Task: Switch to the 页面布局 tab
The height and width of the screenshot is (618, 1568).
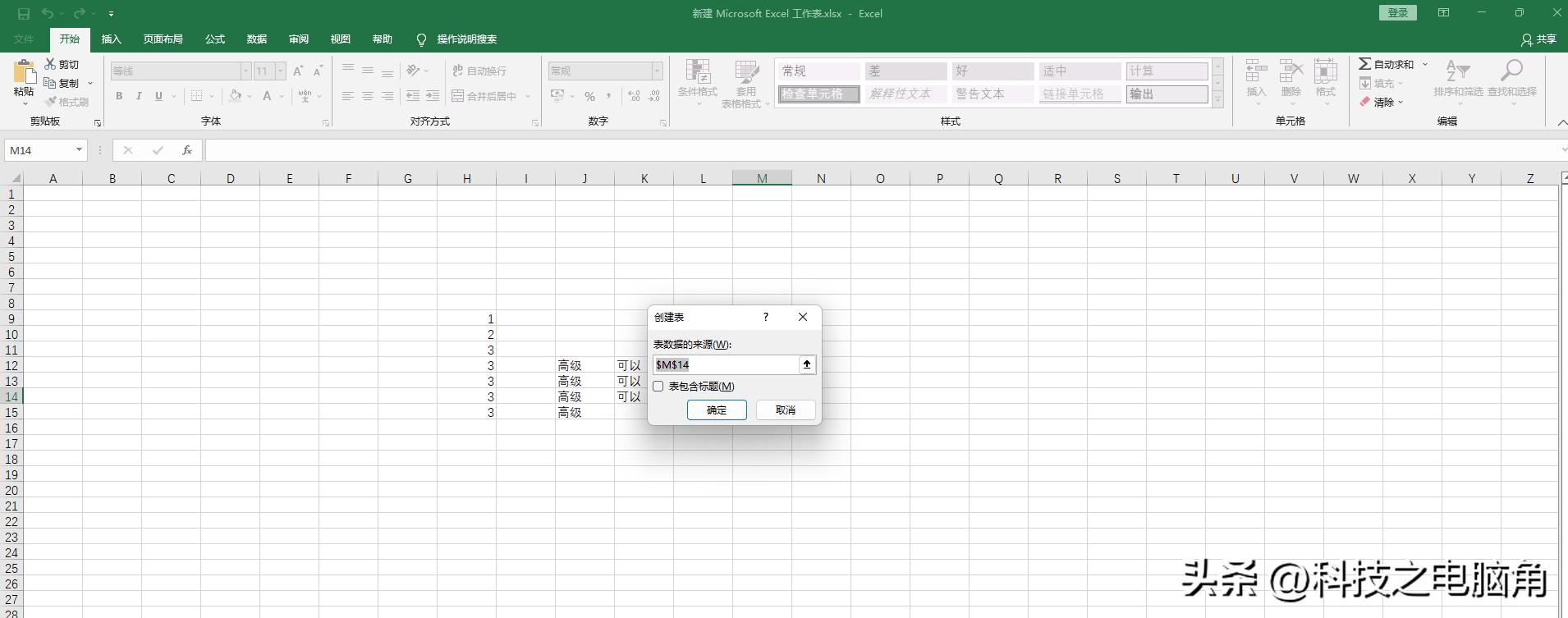Action: 163,39
